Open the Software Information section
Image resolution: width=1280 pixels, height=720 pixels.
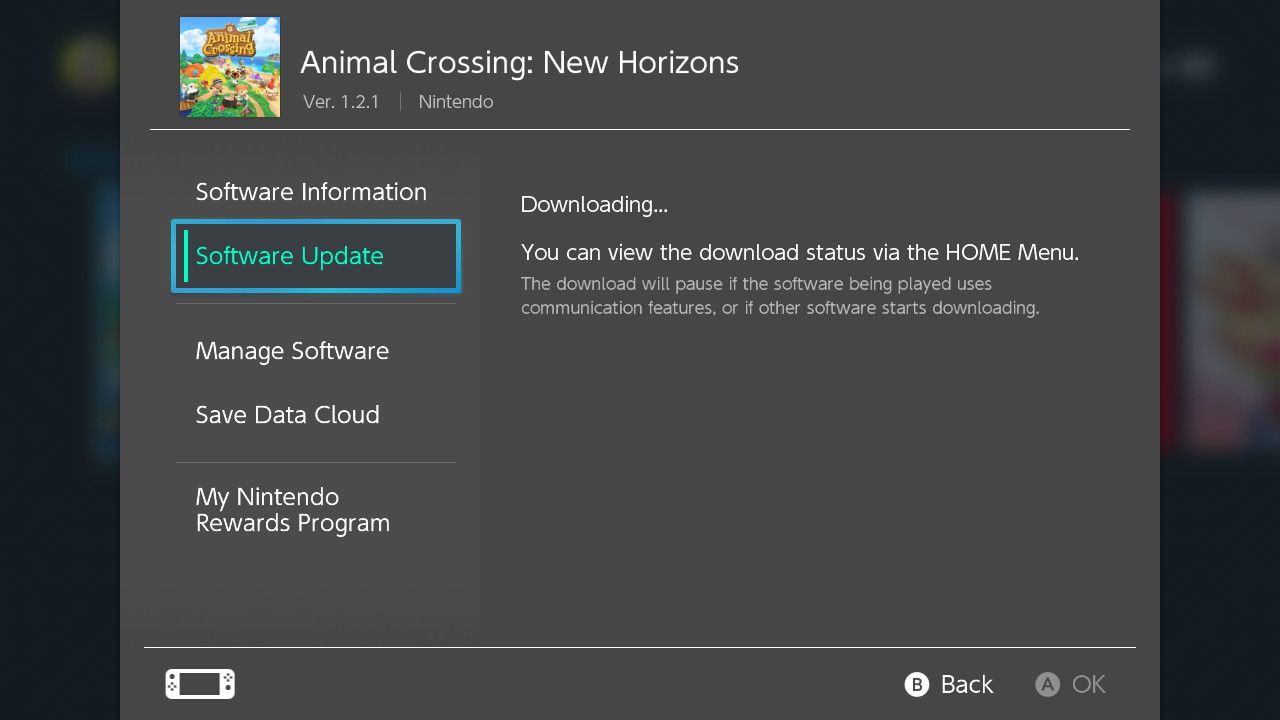311,192
